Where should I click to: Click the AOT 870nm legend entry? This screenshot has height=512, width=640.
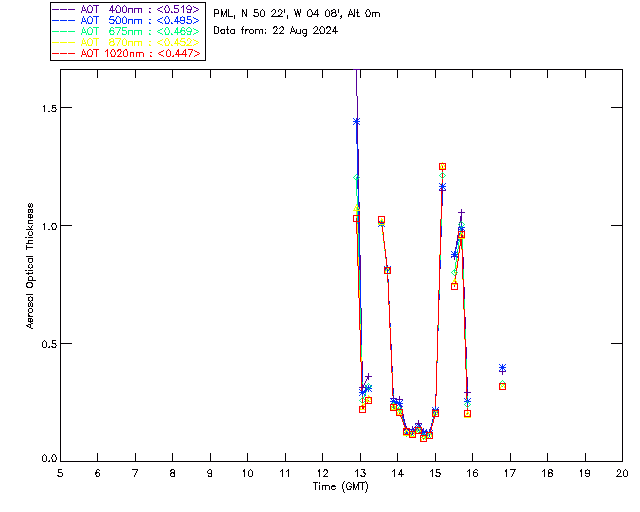[127, 42]
